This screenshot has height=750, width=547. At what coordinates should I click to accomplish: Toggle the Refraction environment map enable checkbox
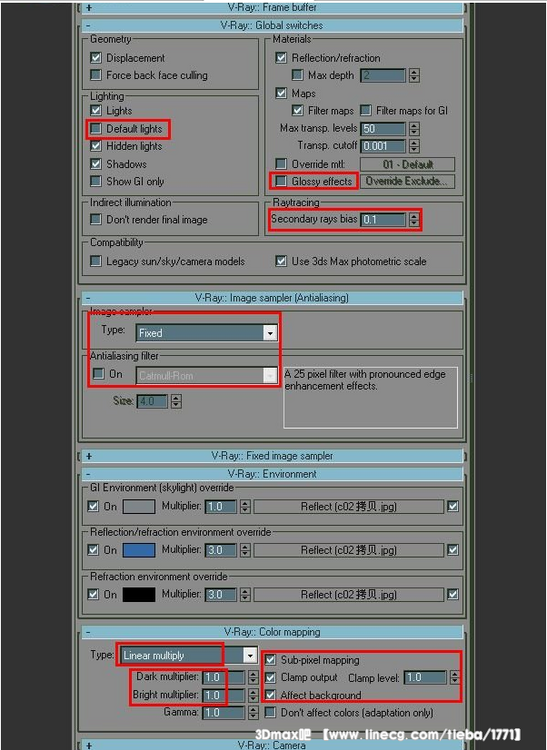click(453, 594)
